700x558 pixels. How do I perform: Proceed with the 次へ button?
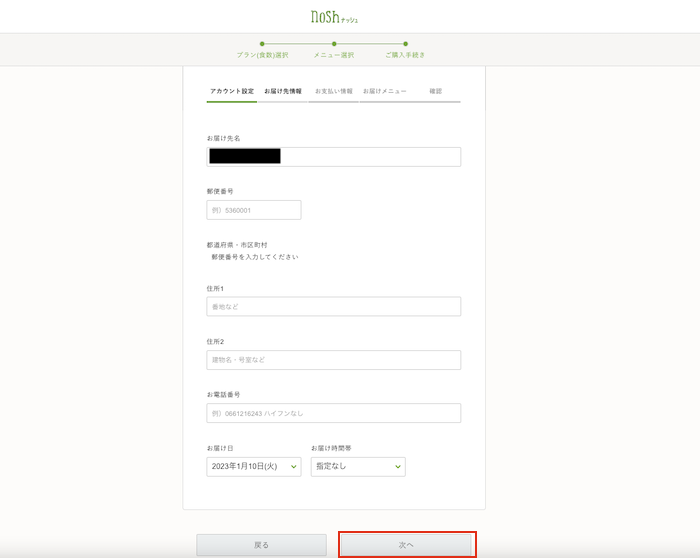coord(406,545)
